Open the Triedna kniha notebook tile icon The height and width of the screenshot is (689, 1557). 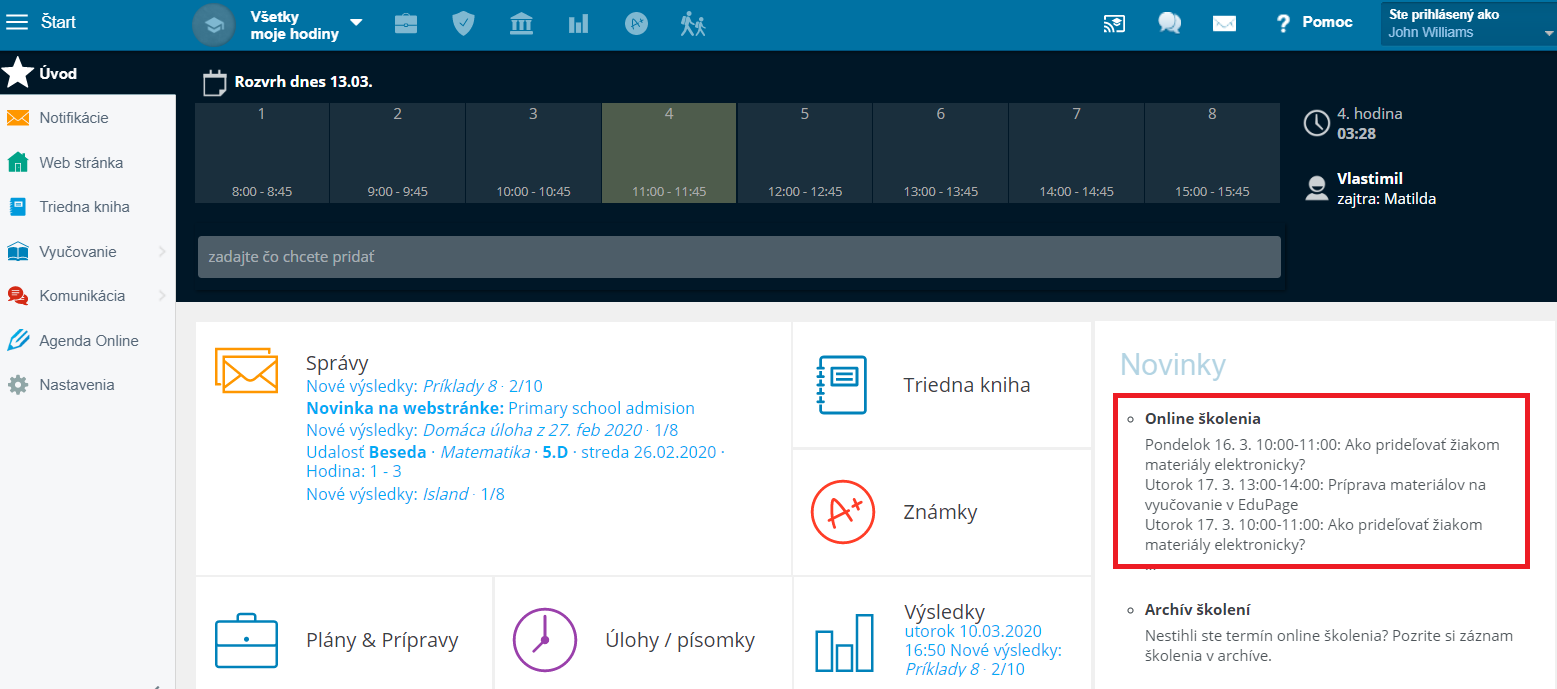841,385
